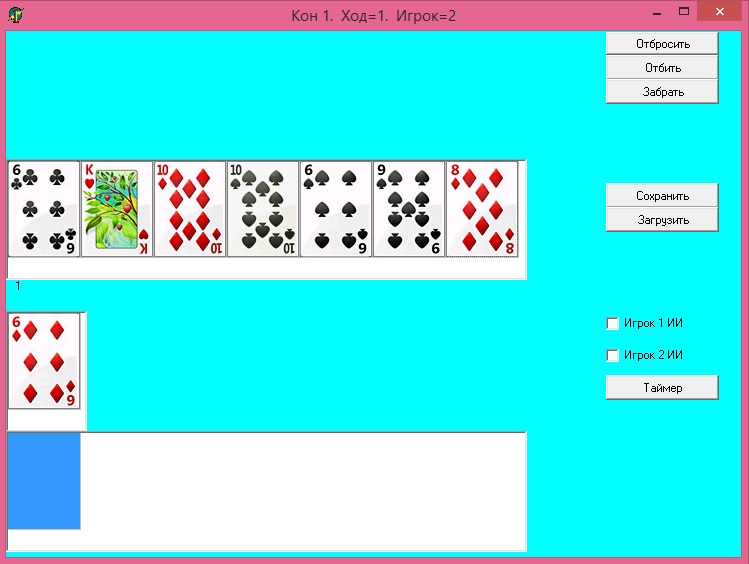Select the eight of diamonds card
The height and width of the screenshot is (564, 749).
coord(482,209)
